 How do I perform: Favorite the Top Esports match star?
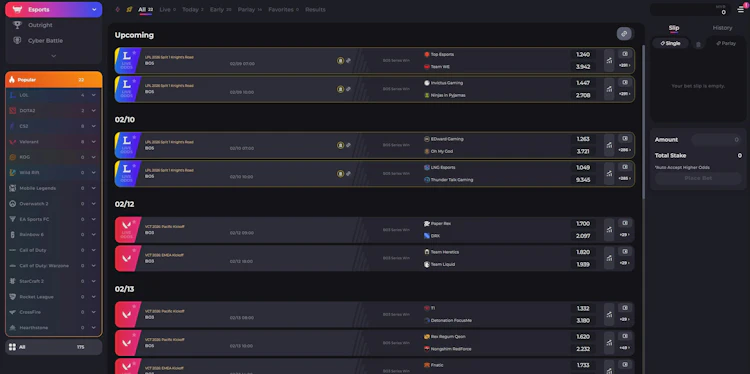coord(134,52)
